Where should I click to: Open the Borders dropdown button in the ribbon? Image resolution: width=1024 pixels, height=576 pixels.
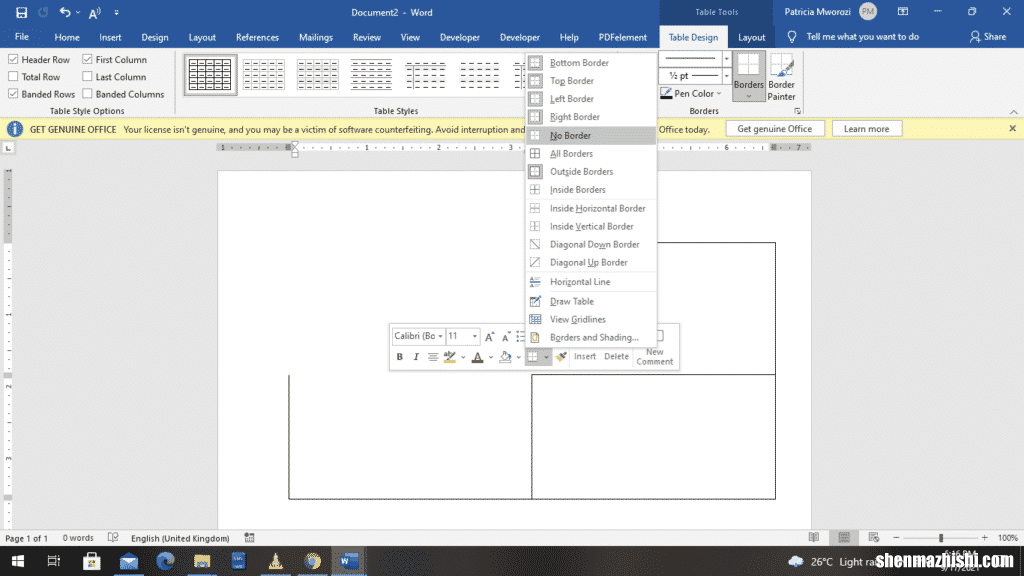748,77
